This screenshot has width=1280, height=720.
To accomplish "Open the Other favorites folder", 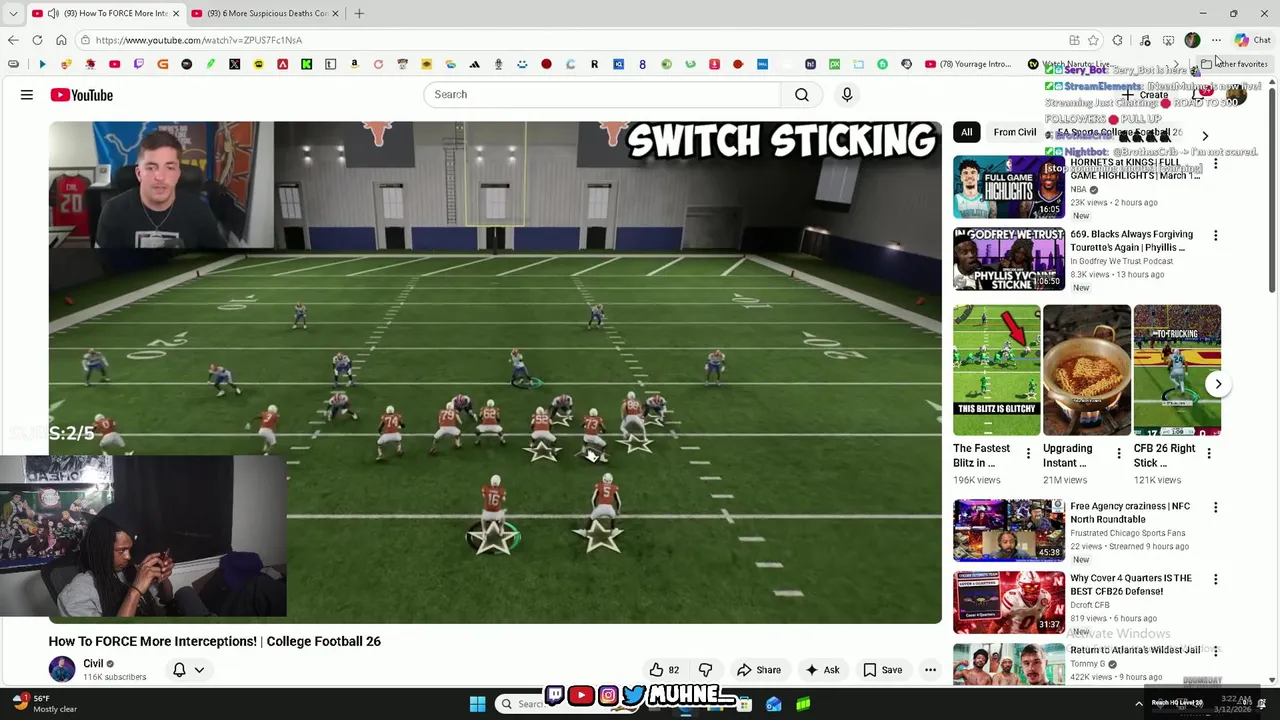I will pos(1234,64).
